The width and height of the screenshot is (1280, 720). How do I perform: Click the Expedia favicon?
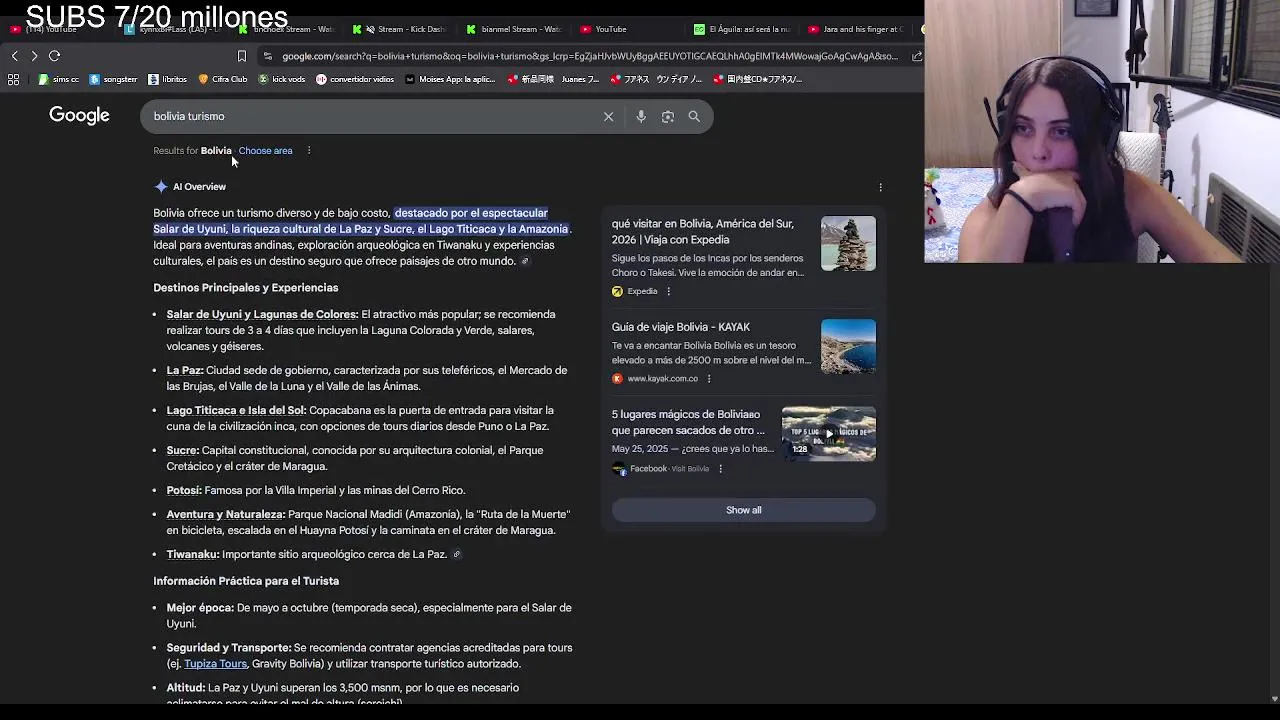click(x=617, y=292)
